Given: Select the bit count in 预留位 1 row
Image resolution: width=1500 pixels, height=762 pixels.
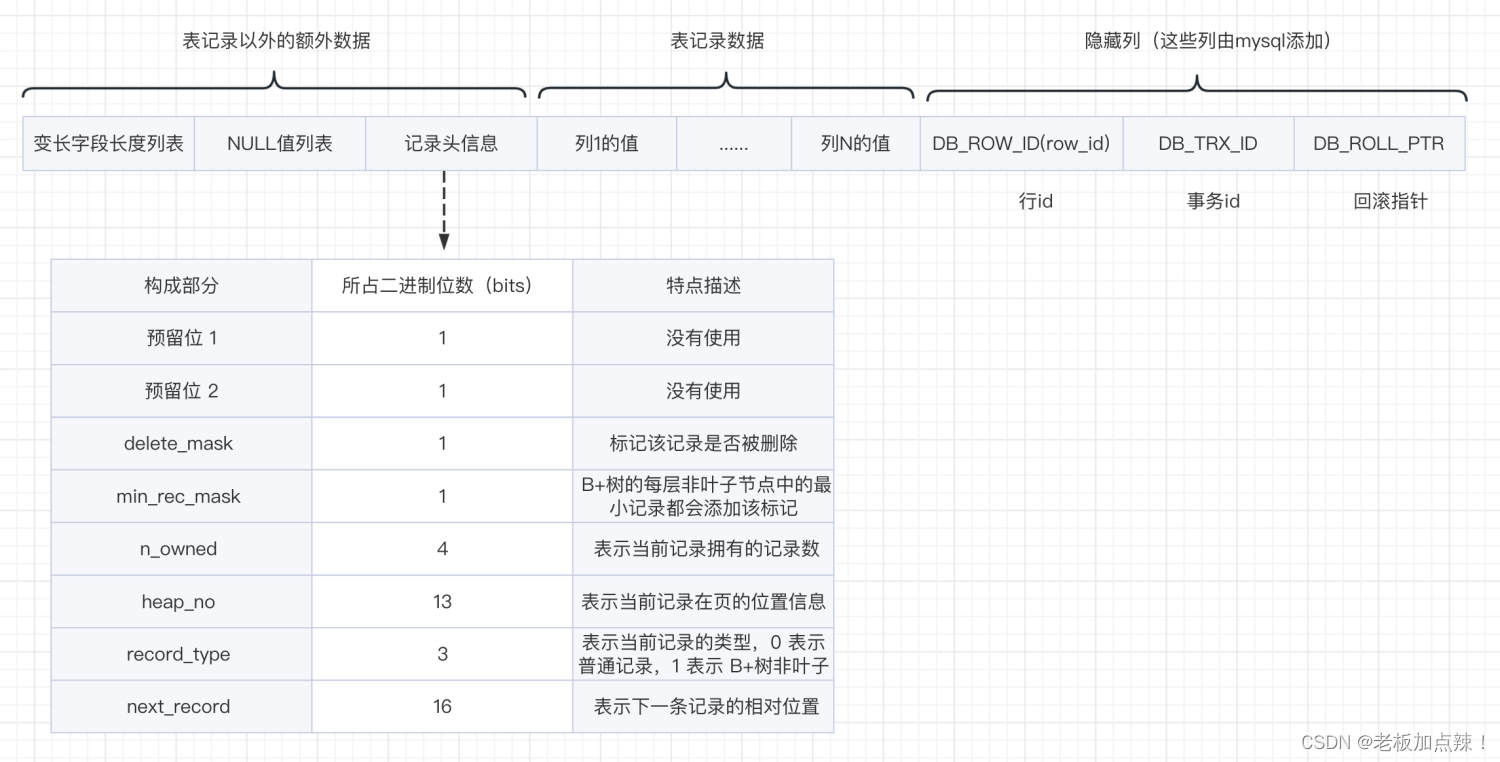Looking at the screenshot, I should tap(442, 338).
